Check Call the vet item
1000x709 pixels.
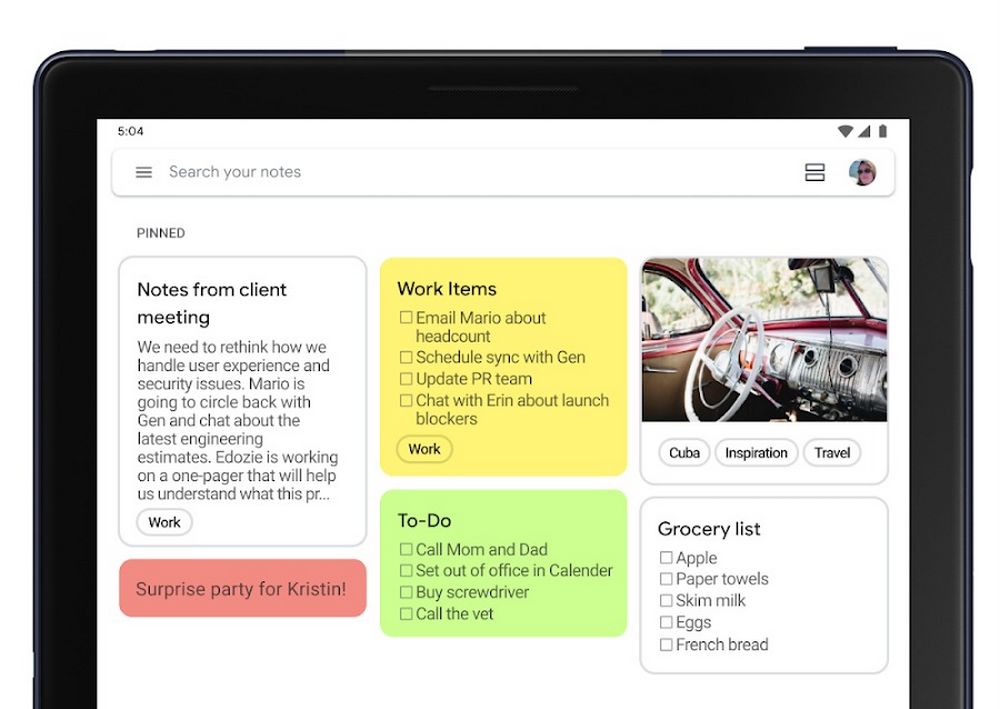[x=406, y=614]
